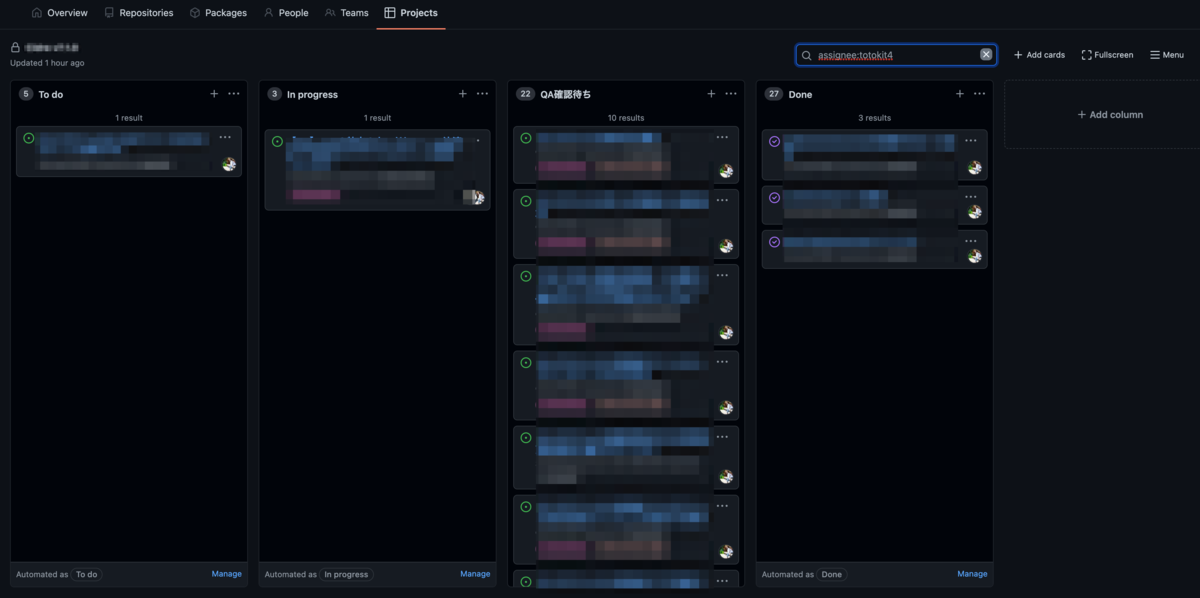Click the "In progress" automation badge in footer

[x=346, y=575]
